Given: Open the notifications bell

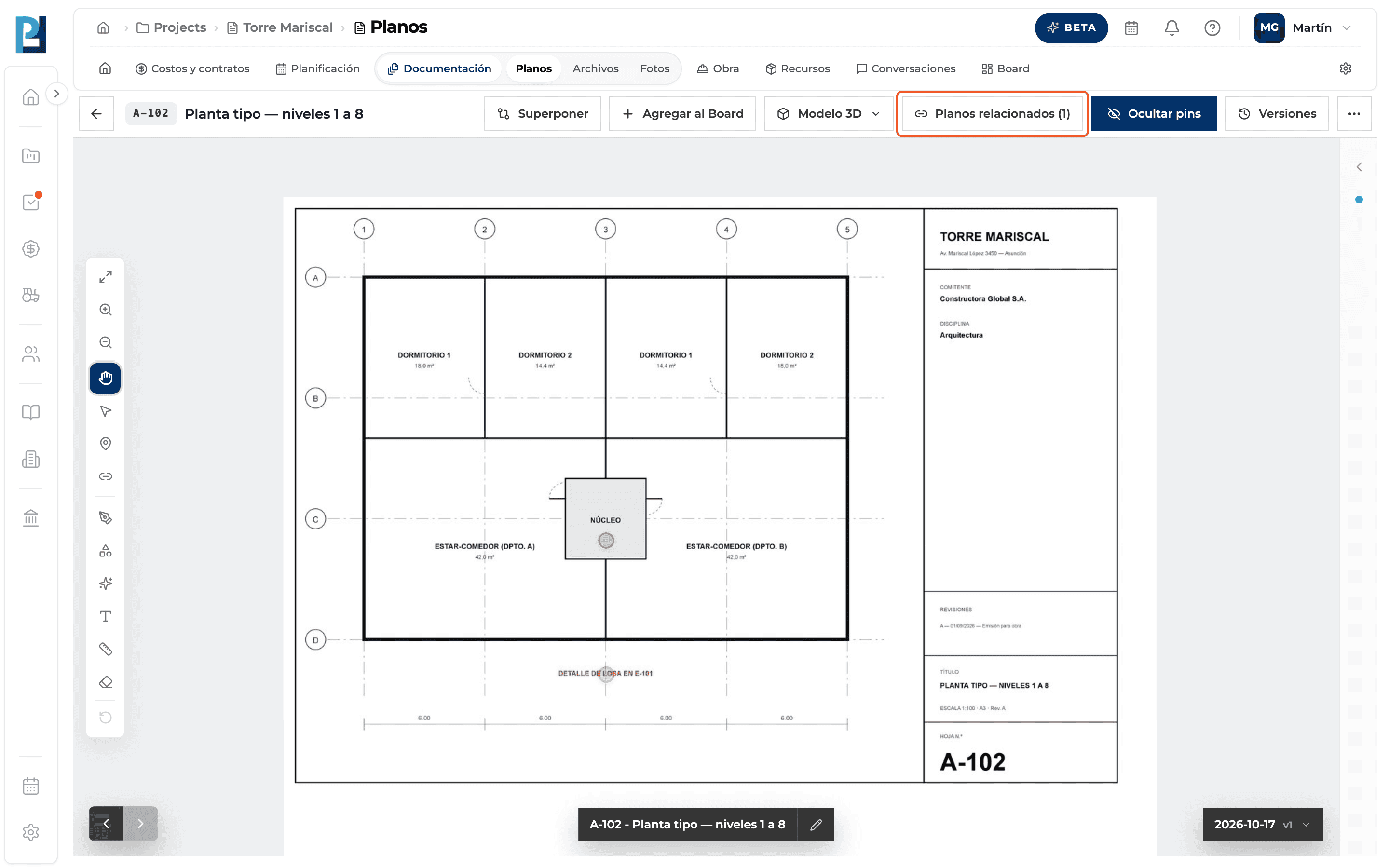Looking at the screenshot, I should point(1171,27).
